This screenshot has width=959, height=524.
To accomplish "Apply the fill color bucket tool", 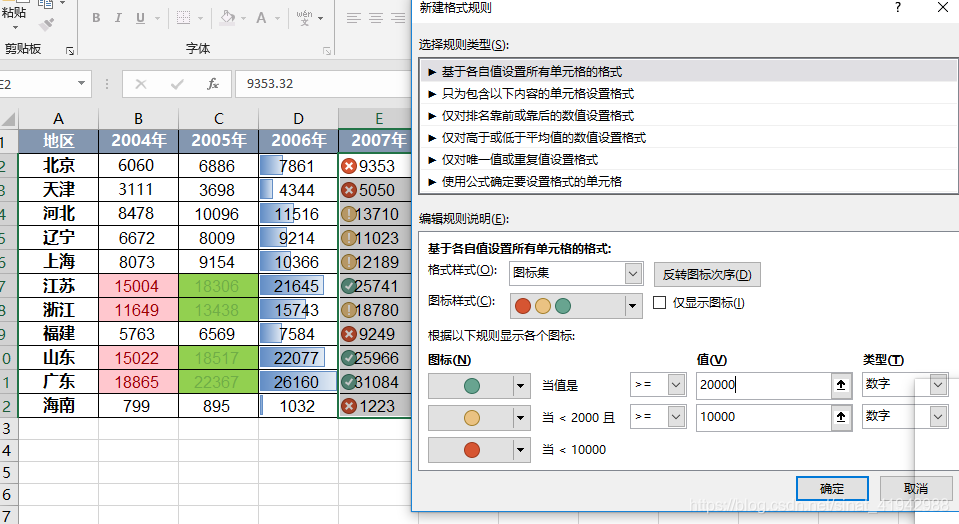I will tap(228, 18).
